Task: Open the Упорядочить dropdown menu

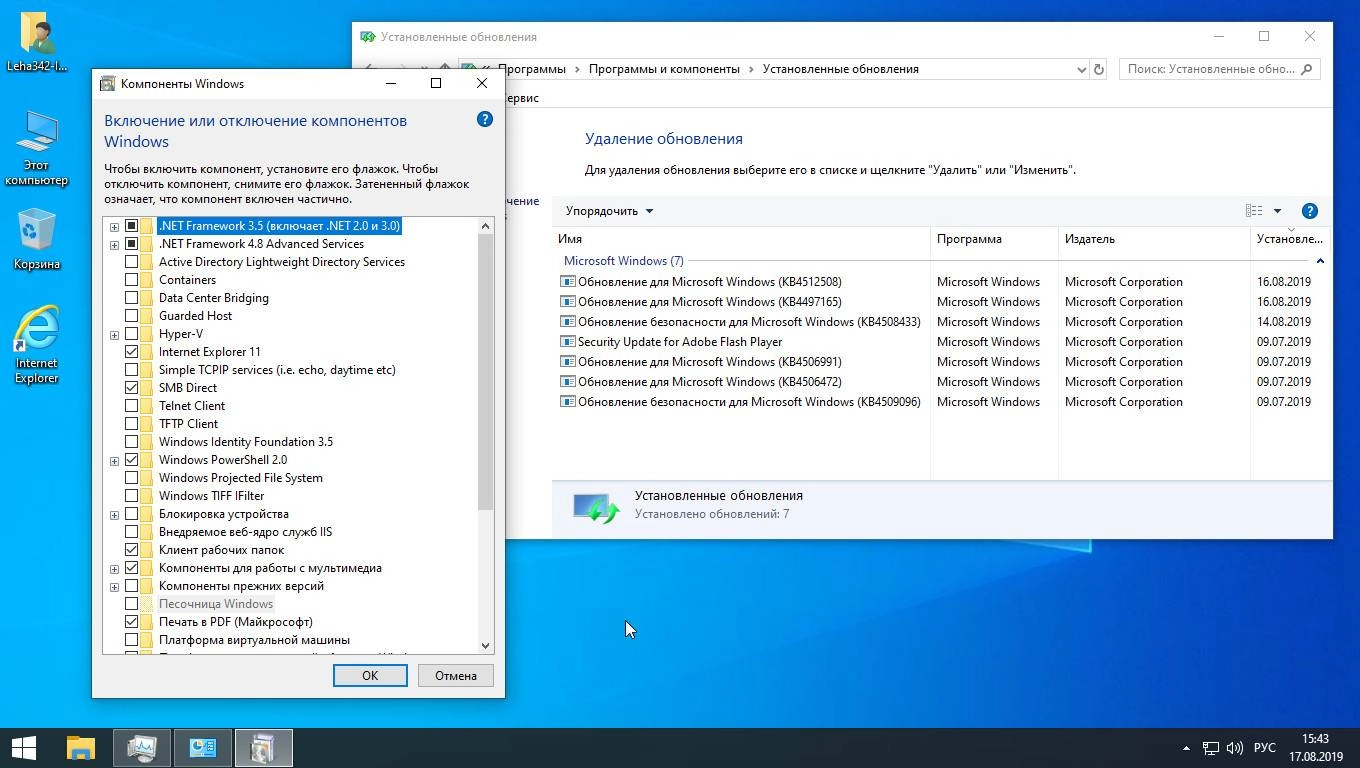Action: tap(609, 211)
